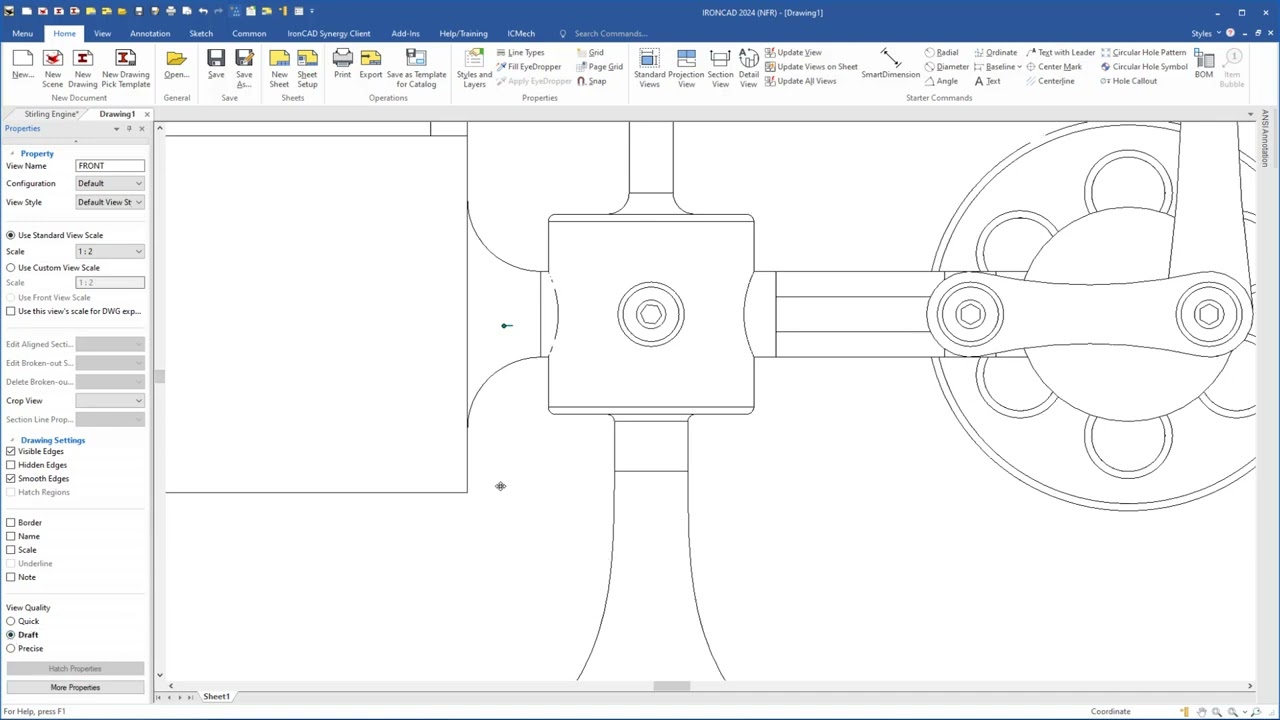The image size is (1280, 720).
Task: Insert a Detail View
Action: [748, 67]
